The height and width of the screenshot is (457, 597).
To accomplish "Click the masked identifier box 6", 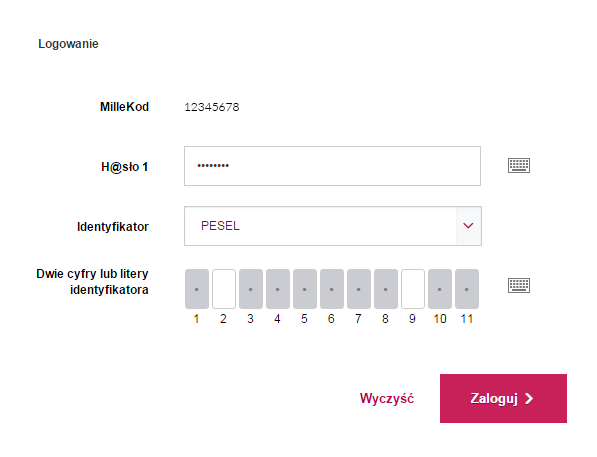I will point(332,289).
